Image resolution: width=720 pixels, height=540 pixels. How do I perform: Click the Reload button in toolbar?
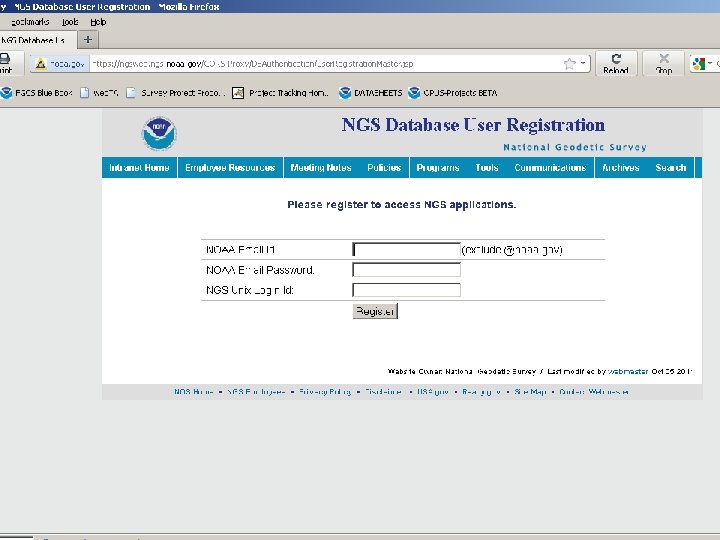pos(616,63)
